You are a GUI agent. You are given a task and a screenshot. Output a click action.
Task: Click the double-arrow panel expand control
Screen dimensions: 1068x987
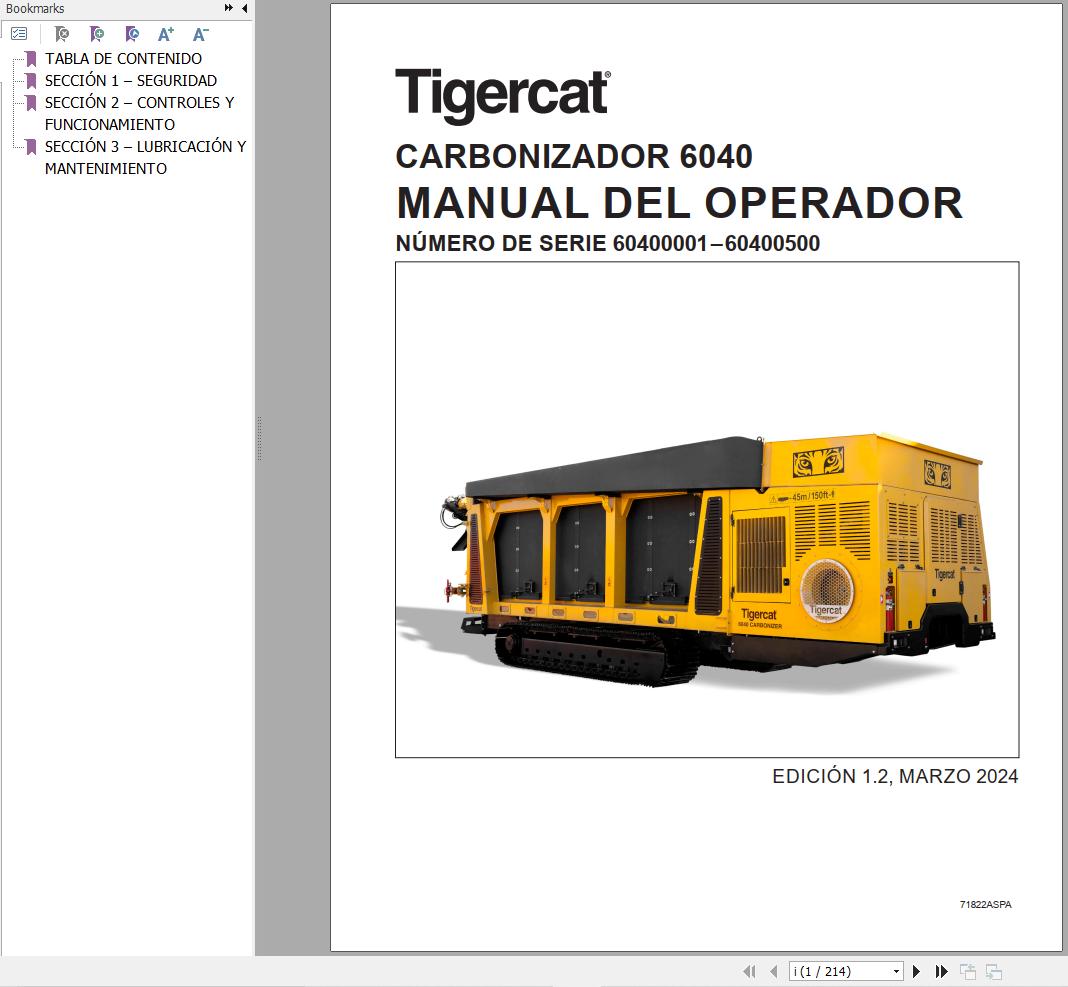[228, 8]
